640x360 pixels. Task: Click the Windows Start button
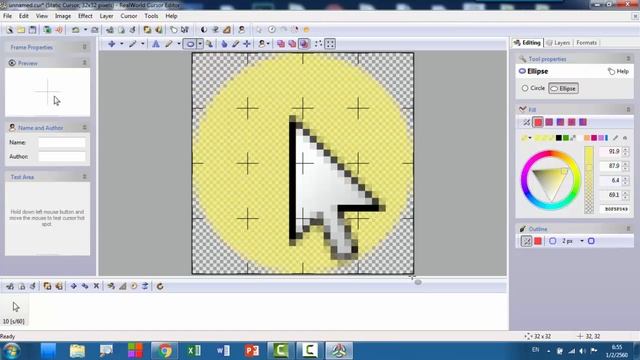11,351
